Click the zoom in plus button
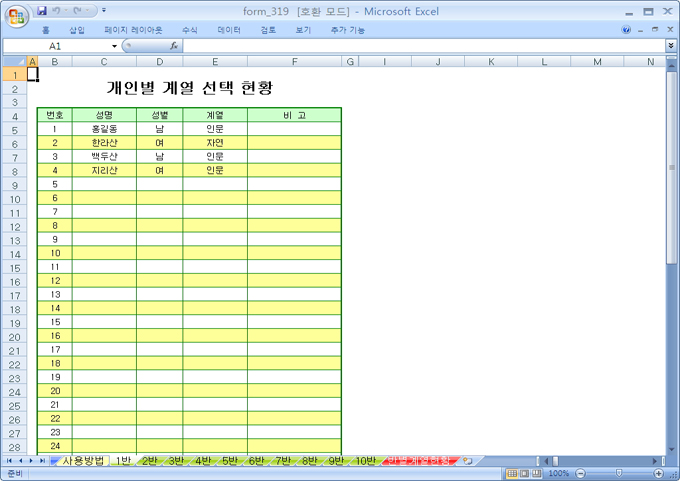This screenshot has width=680, height=481. 657,473
